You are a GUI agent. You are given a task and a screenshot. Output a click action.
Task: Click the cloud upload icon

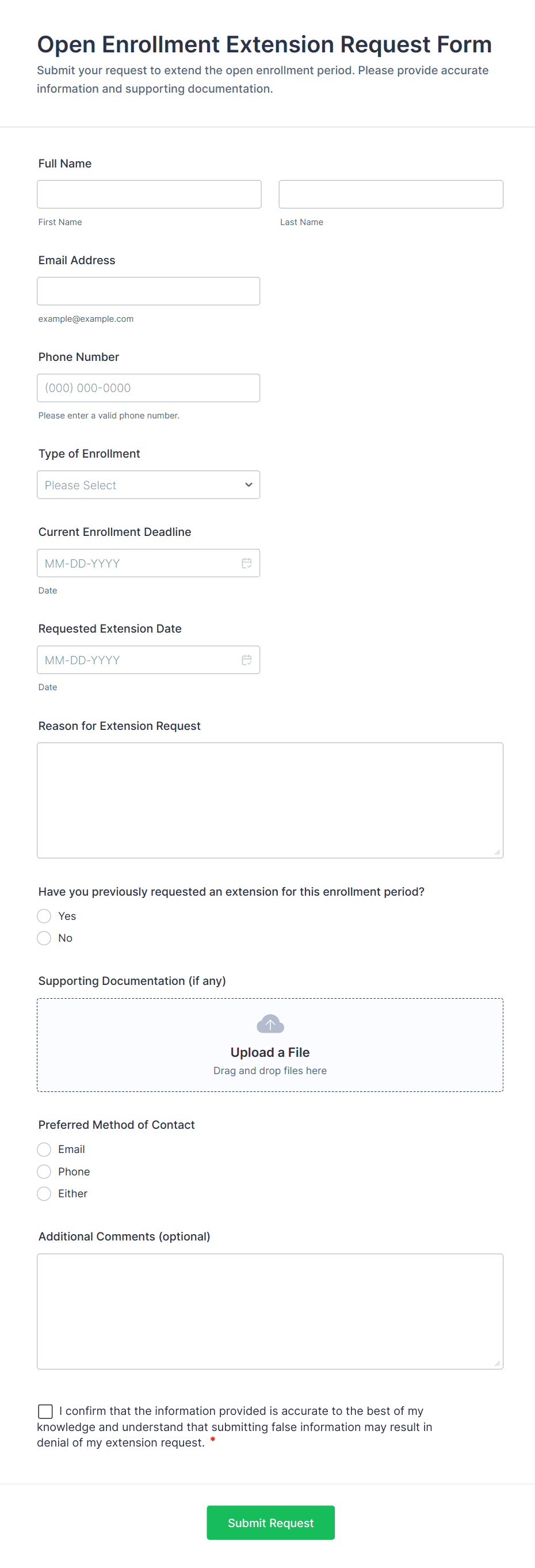(270, 1024)
